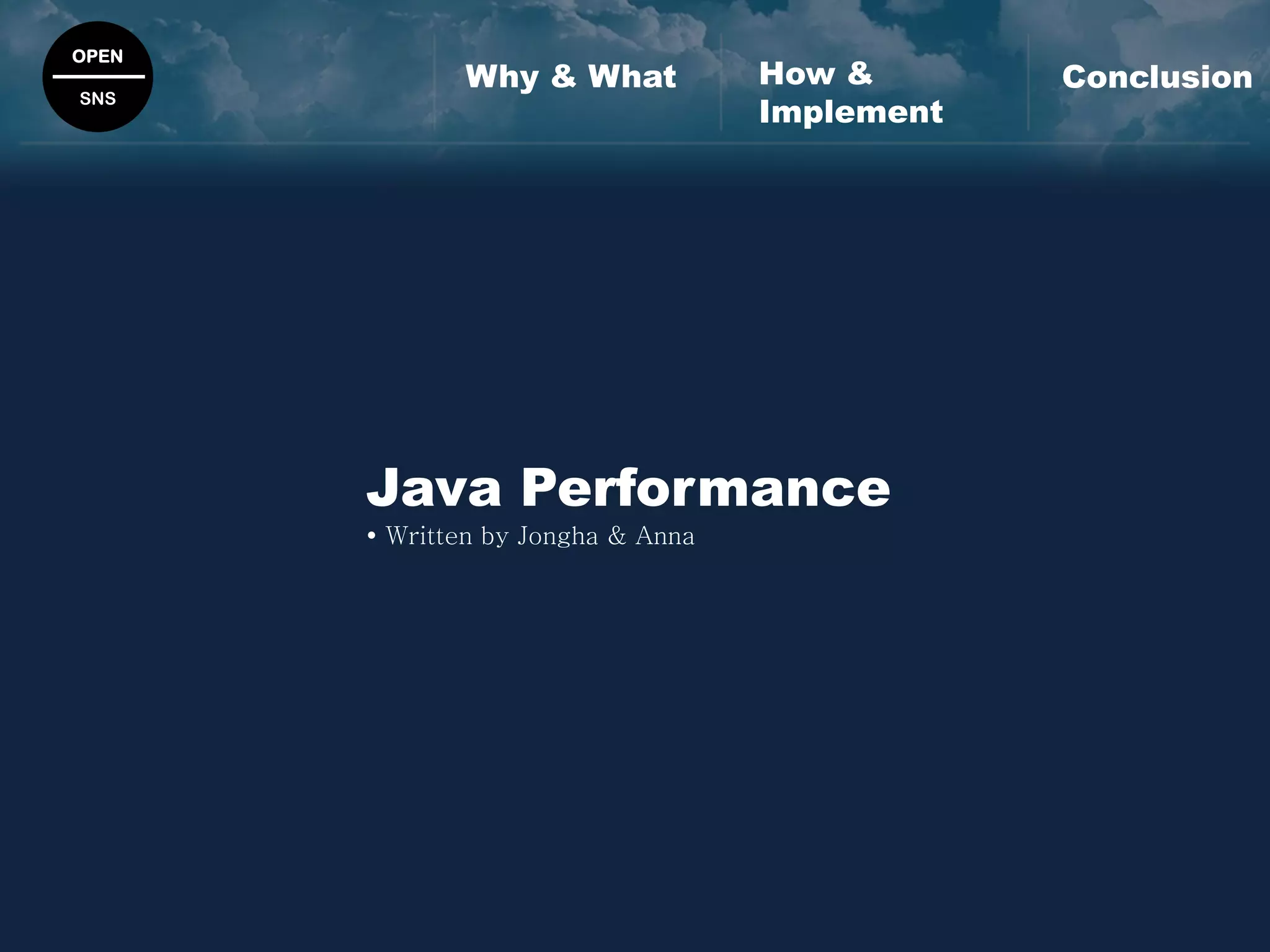
Task: Jump to the Conclusion section
Action: [x=1157, y=77]
